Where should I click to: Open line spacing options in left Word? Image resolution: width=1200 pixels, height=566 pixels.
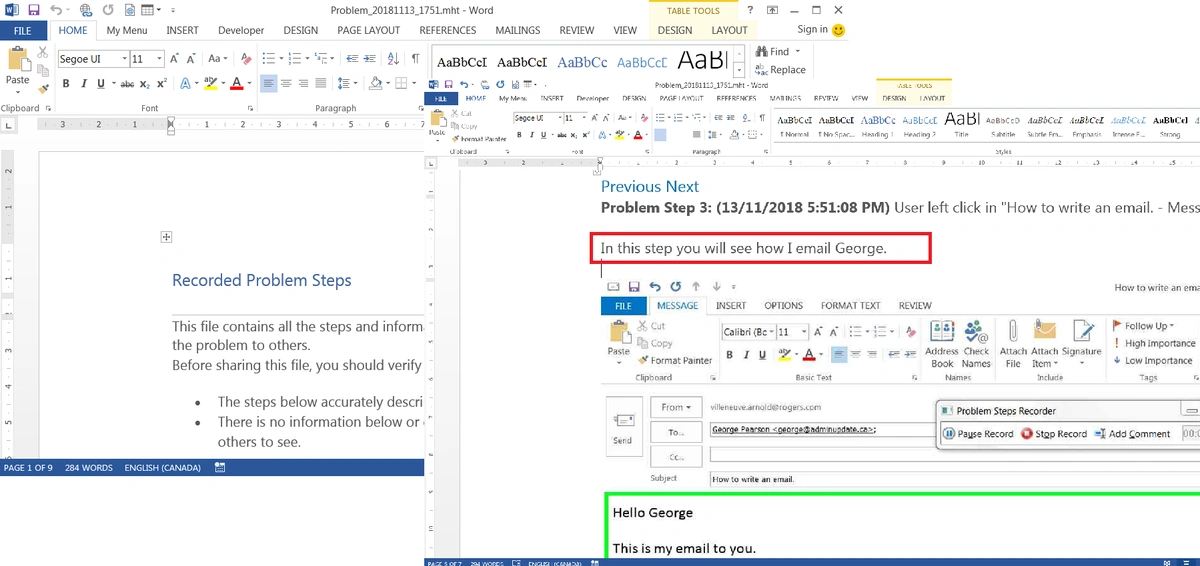click(x=345, y=84)
